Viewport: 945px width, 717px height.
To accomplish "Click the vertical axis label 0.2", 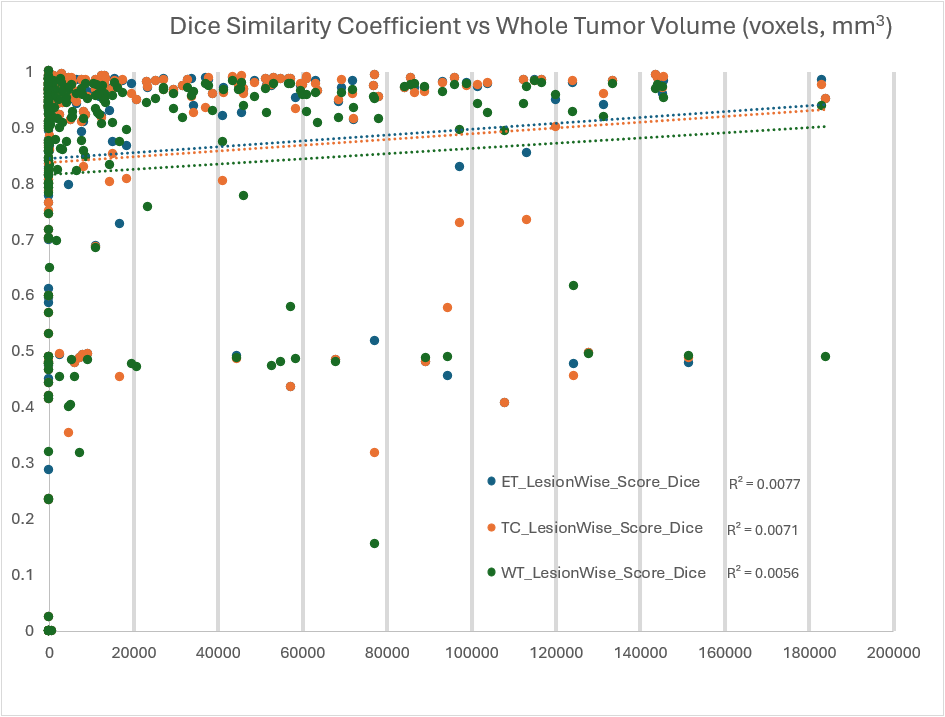I will (x=23, y=519).
